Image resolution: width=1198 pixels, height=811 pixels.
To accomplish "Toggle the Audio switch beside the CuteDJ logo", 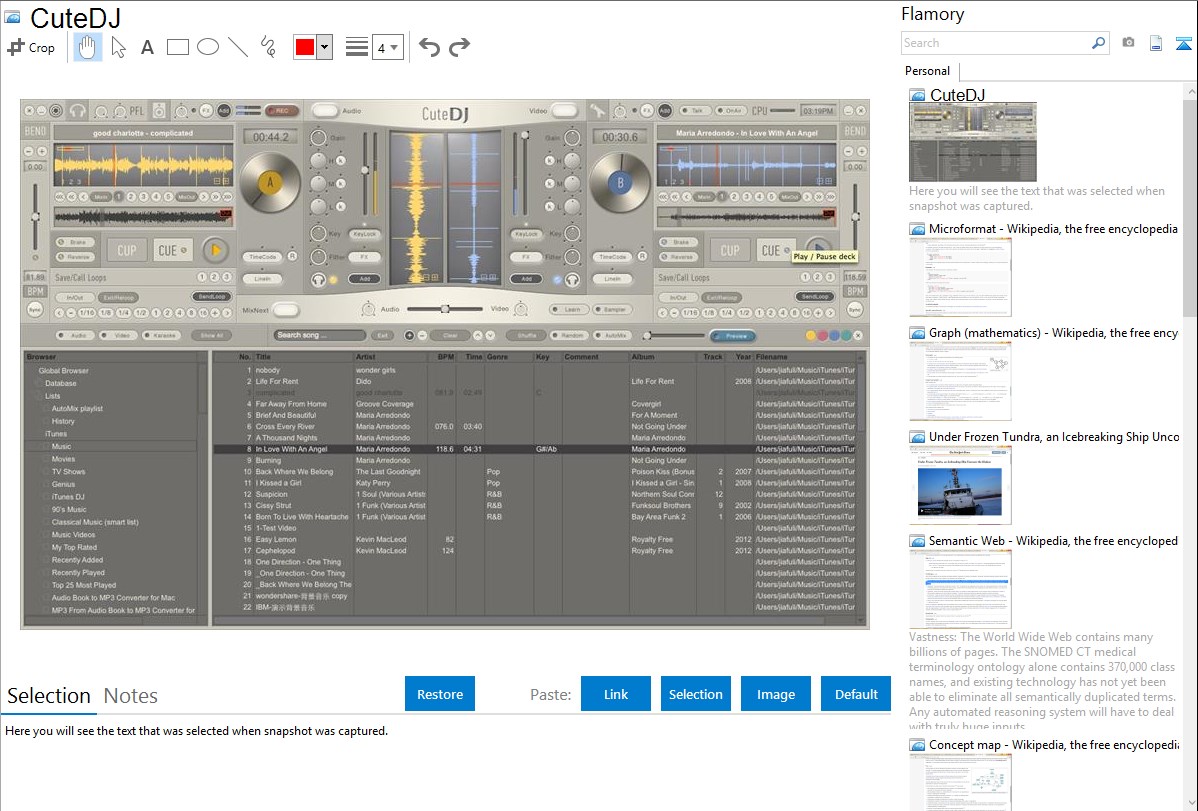I will [x=325, y=111].
